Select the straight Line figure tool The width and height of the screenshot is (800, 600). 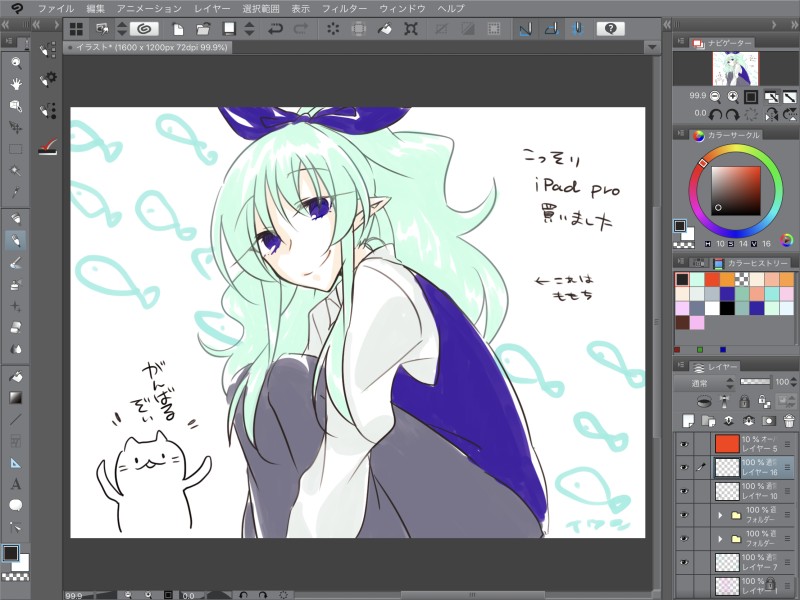(x=16, y=419)
